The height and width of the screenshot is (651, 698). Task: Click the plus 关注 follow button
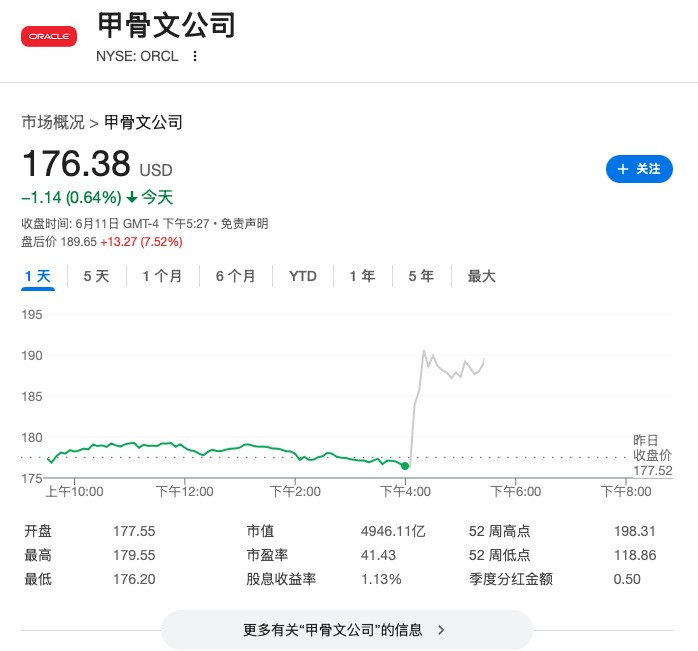click(639, 169)
